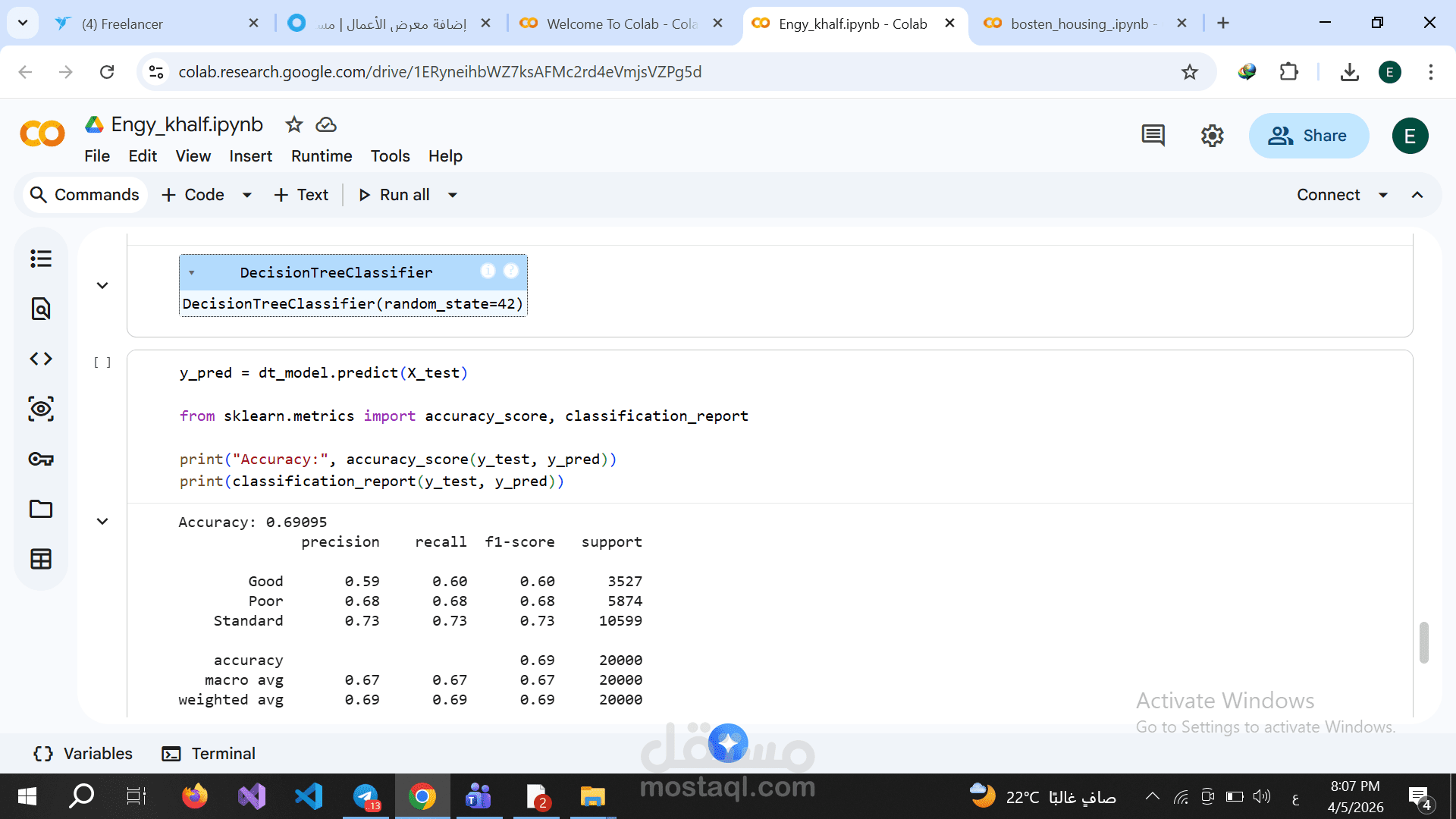The width and height of the screenshot is (1456, 819).
Task: Open the table of contents sidebar icon
Action: [x=41, y=259]
